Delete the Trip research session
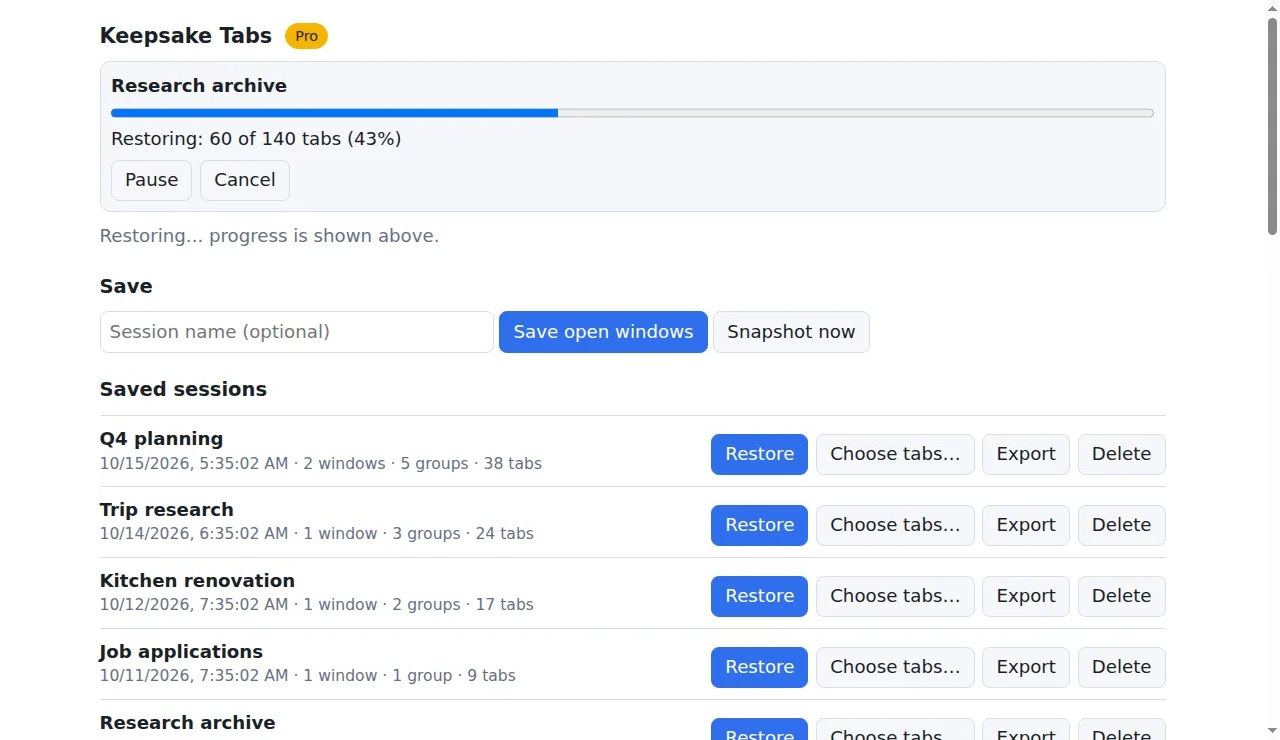Image resolution: width=1280 pixels, height=740 pixels. [x=1121, y=525]
